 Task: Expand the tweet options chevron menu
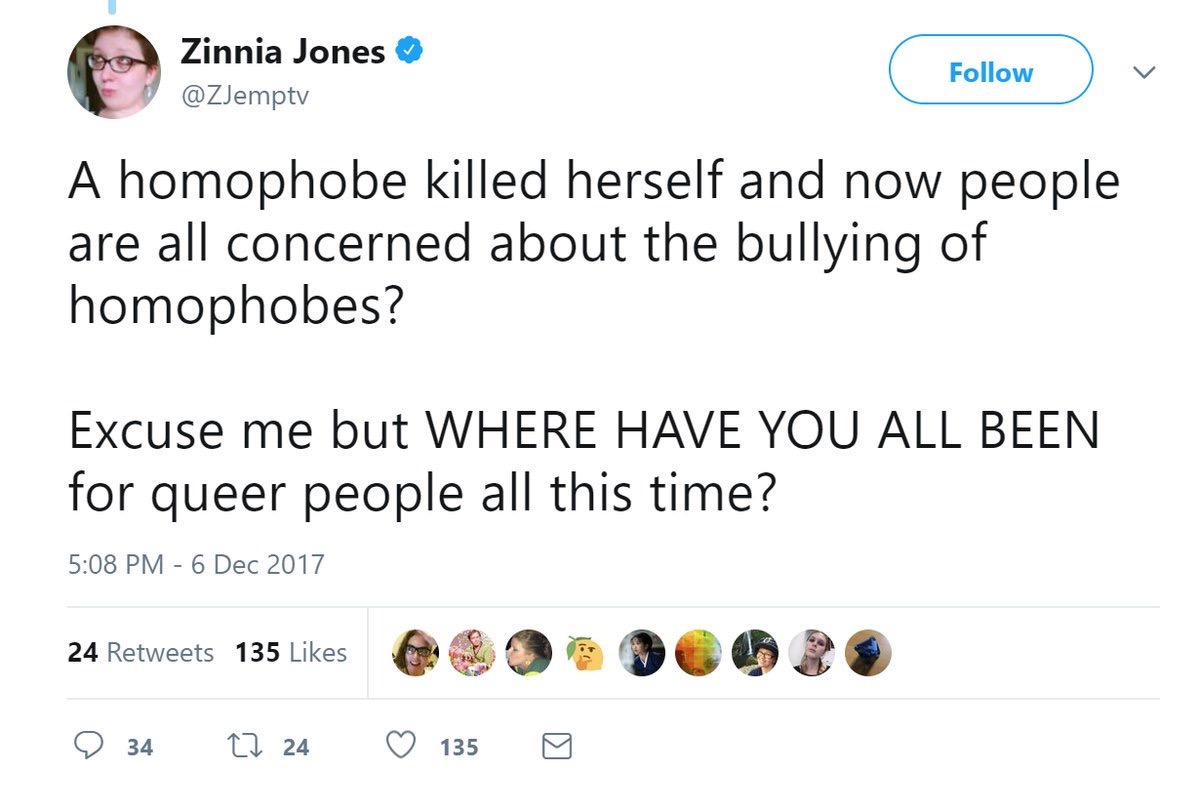1144,72
